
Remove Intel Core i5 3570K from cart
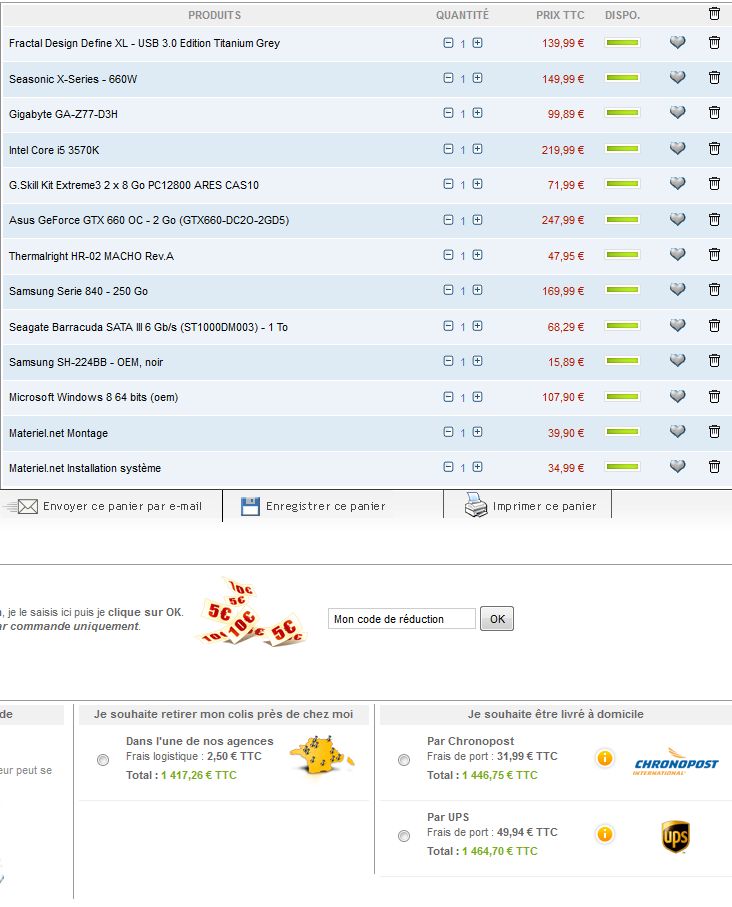715,149
